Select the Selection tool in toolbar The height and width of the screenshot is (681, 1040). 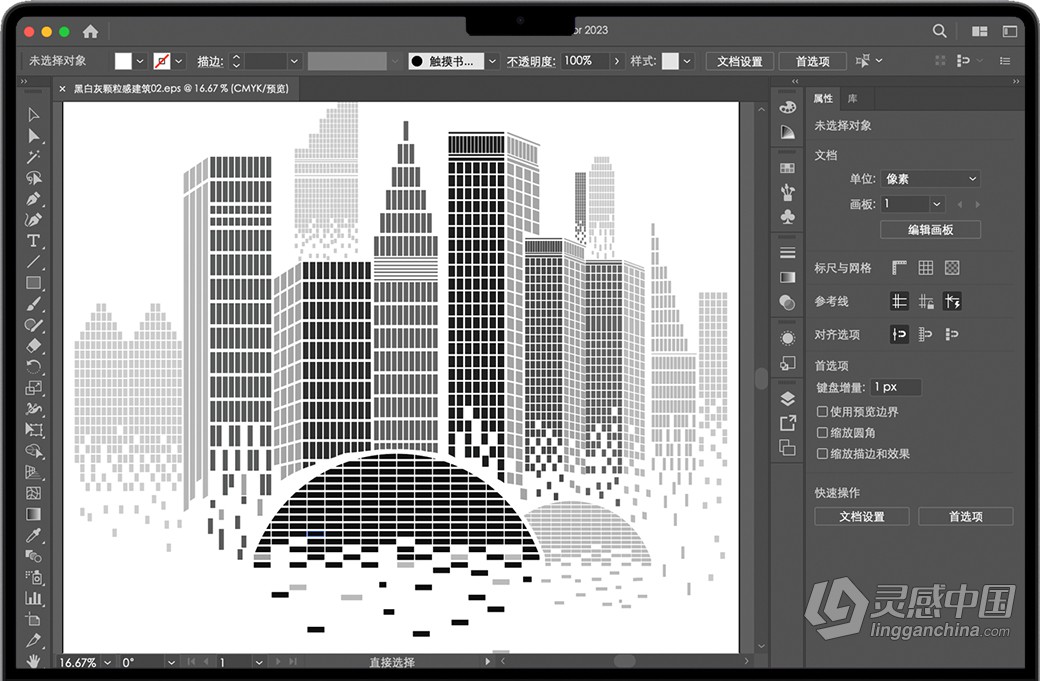click(33, 113)
